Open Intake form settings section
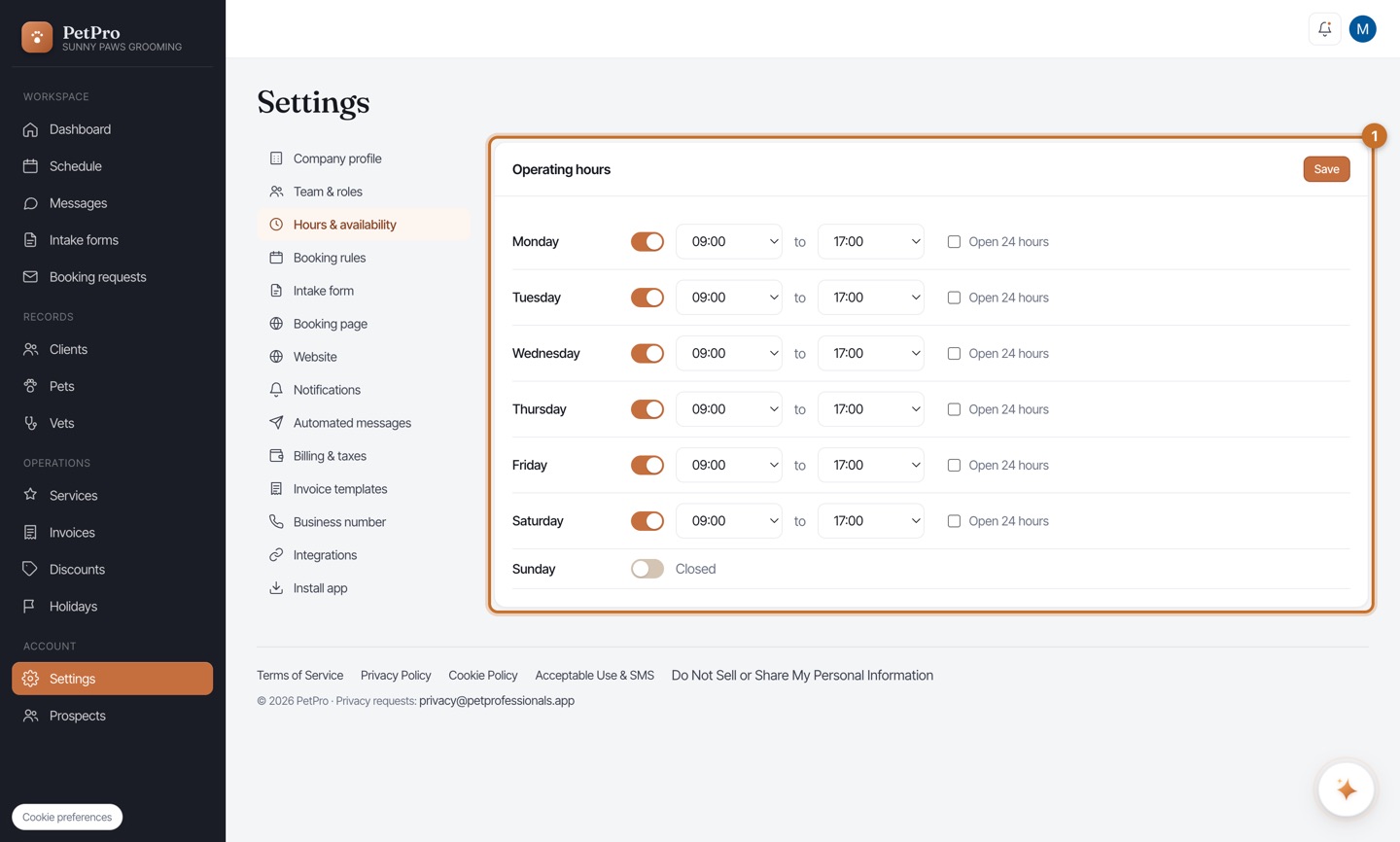Viewport: 1400px width, 842px height. coord(364,291)
